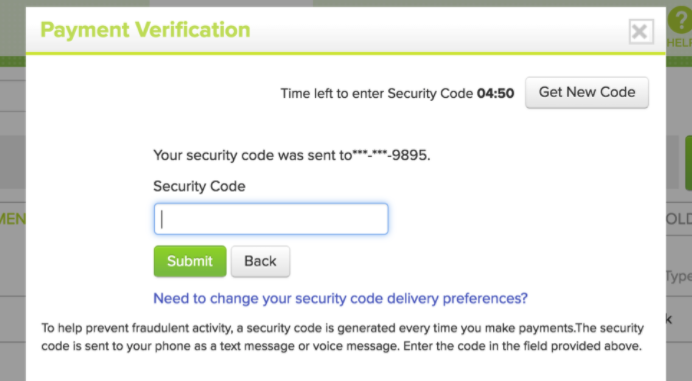The height and width of the screenshot is (381, 692).
Task: Click the cut-off MEN text at left
Action: (13, 219)
